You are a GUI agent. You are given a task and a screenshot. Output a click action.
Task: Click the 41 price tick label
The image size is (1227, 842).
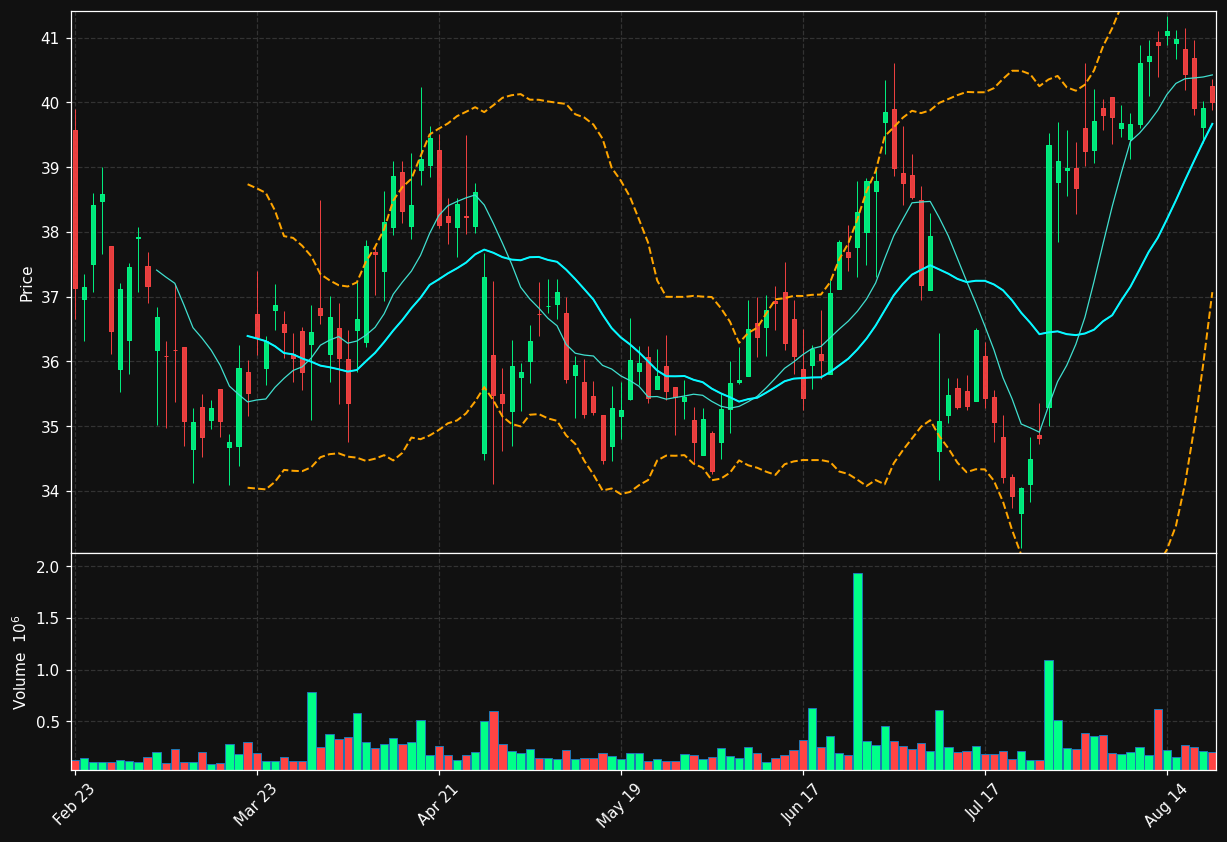[50, 38]
